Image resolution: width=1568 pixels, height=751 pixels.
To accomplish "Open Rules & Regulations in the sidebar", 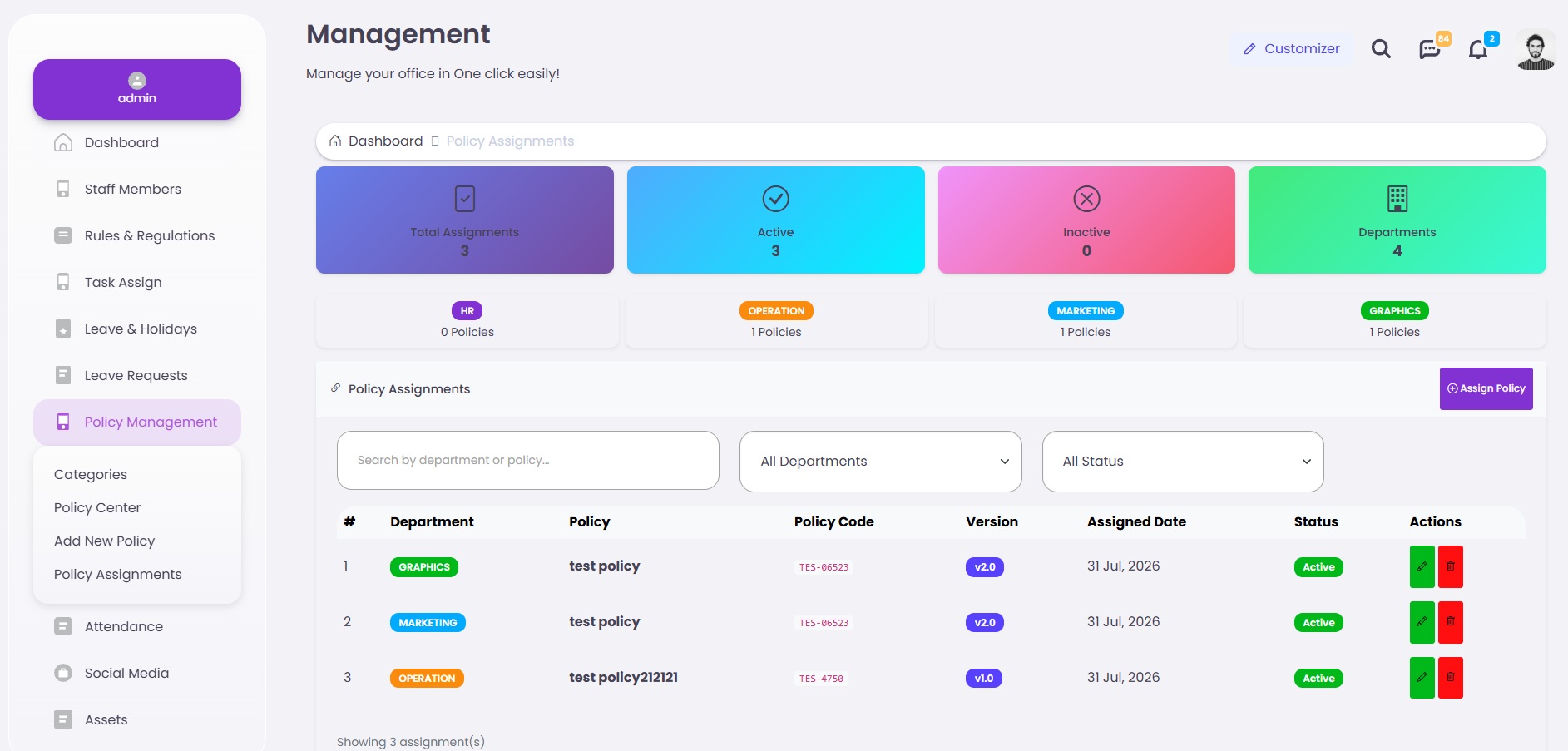I will [x=137, y=236].
